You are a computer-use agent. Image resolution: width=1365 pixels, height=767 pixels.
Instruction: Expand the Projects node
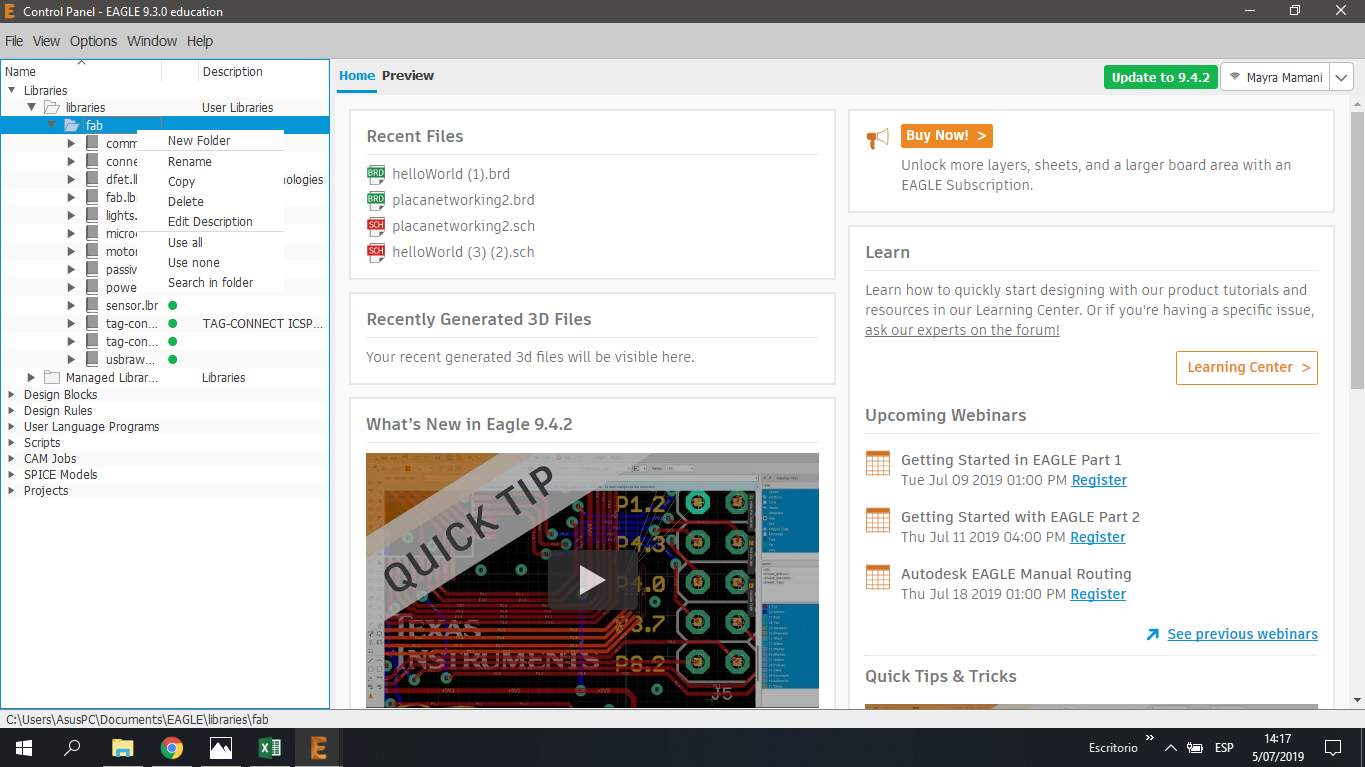point(12,490)
